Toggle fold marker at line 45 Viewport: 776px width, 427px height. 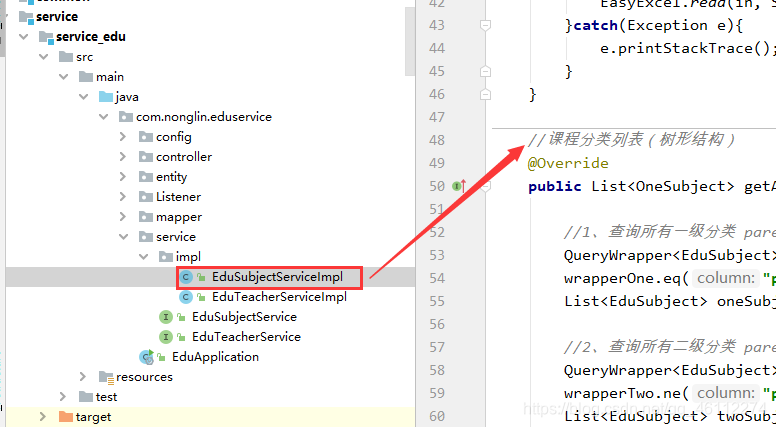point(485,71)
